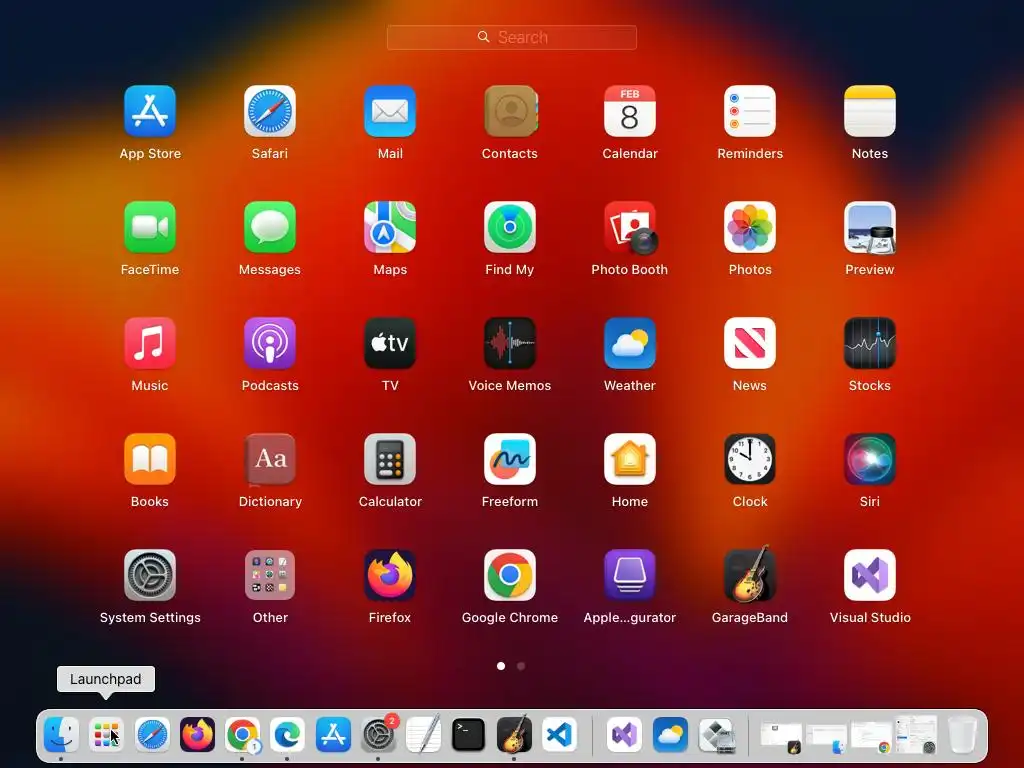Open Weather from the Dock
Screen dimensions: 1024x768
click(670, 734)
